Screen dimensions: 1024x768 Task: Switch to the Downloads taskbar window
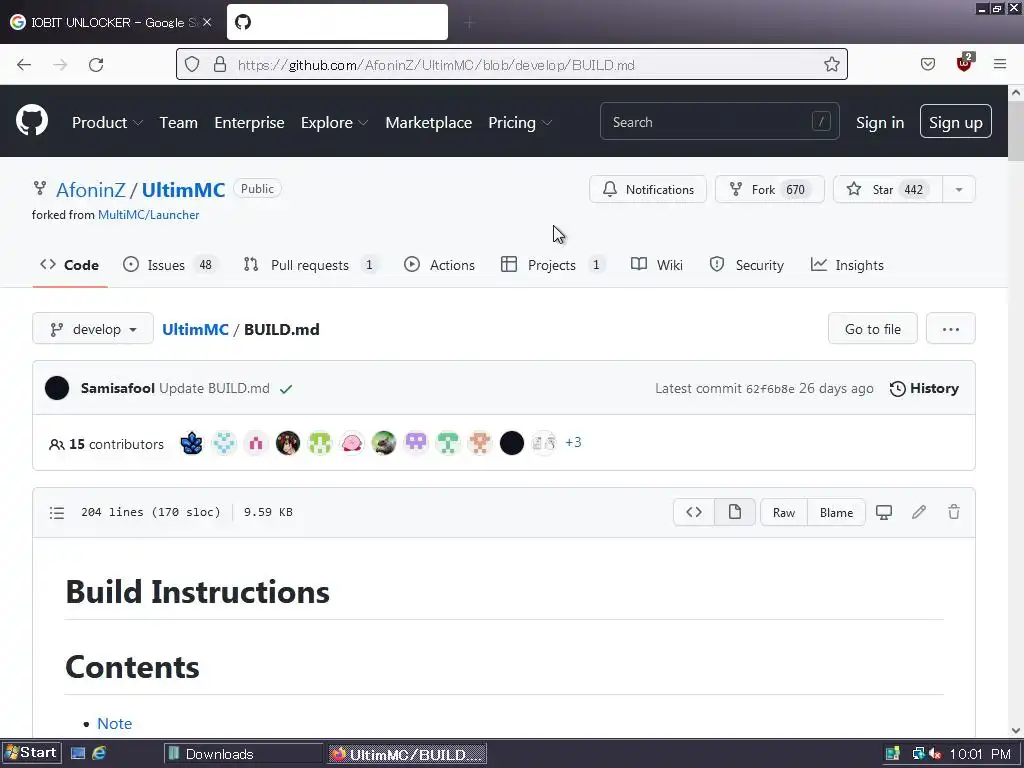coord(243,754)
